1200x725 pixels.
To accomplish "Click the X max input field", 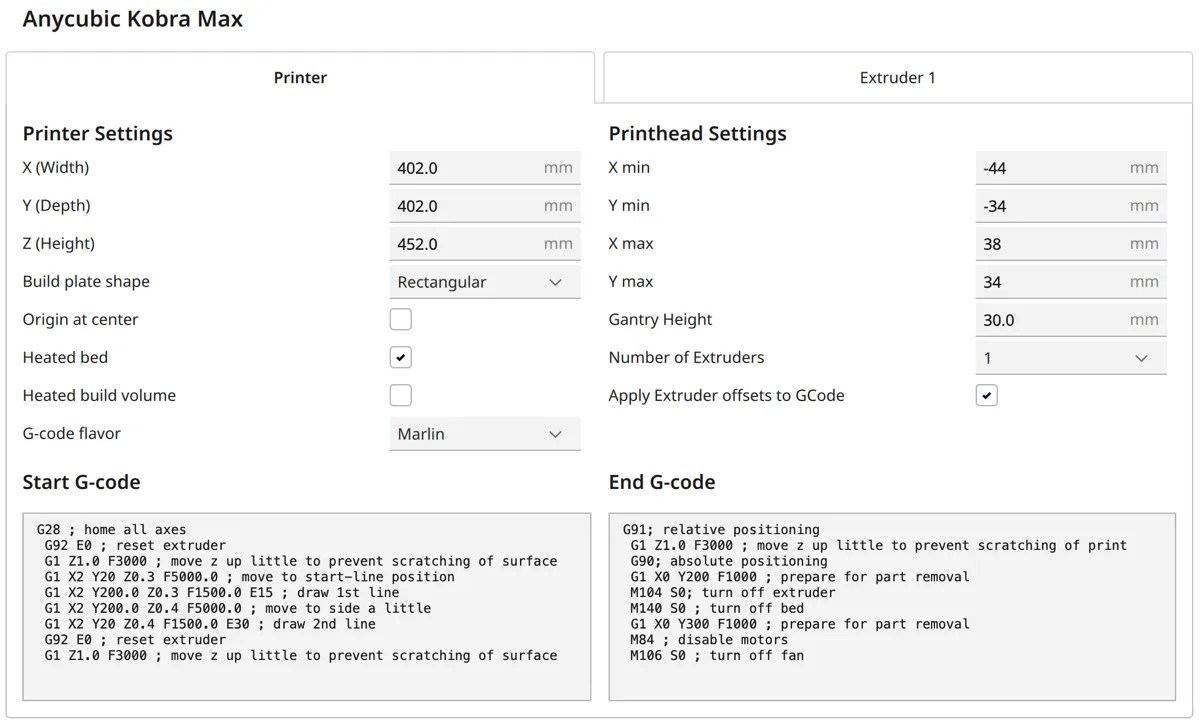I will pyautogui.click(x=1051, y=244).
